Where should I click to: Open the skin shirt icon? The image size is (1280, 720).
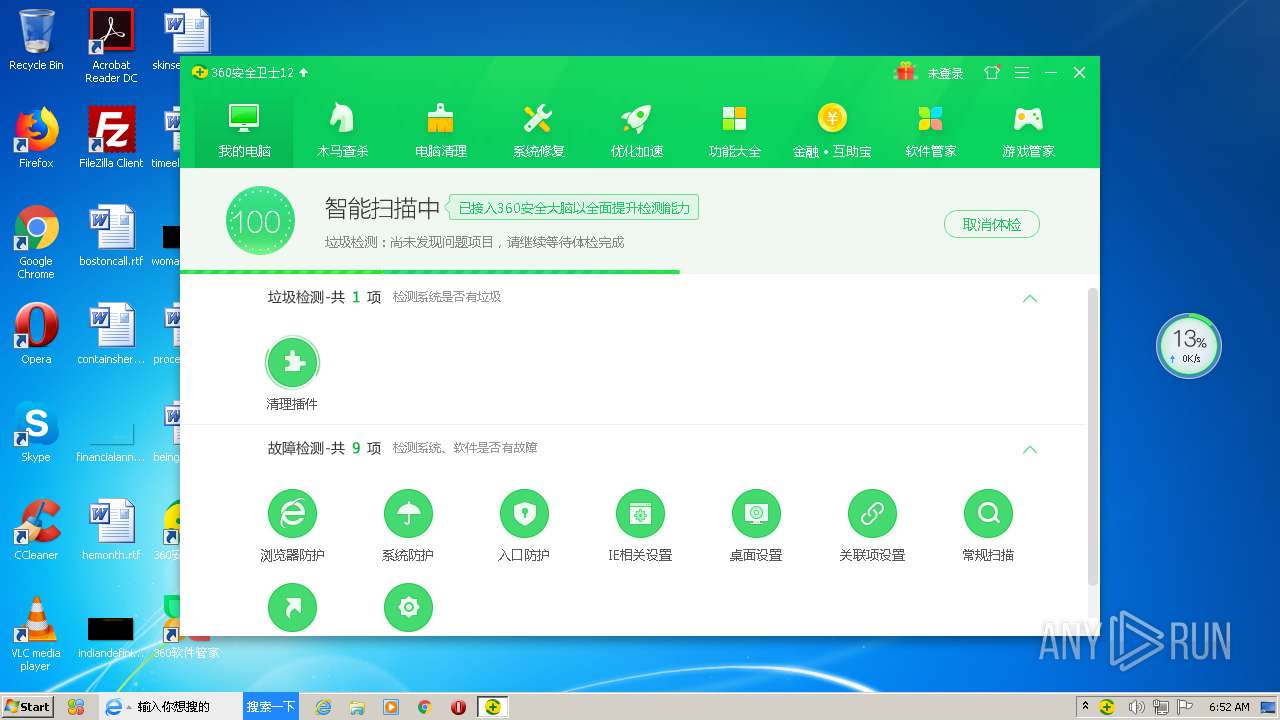(x=992, y=72)
